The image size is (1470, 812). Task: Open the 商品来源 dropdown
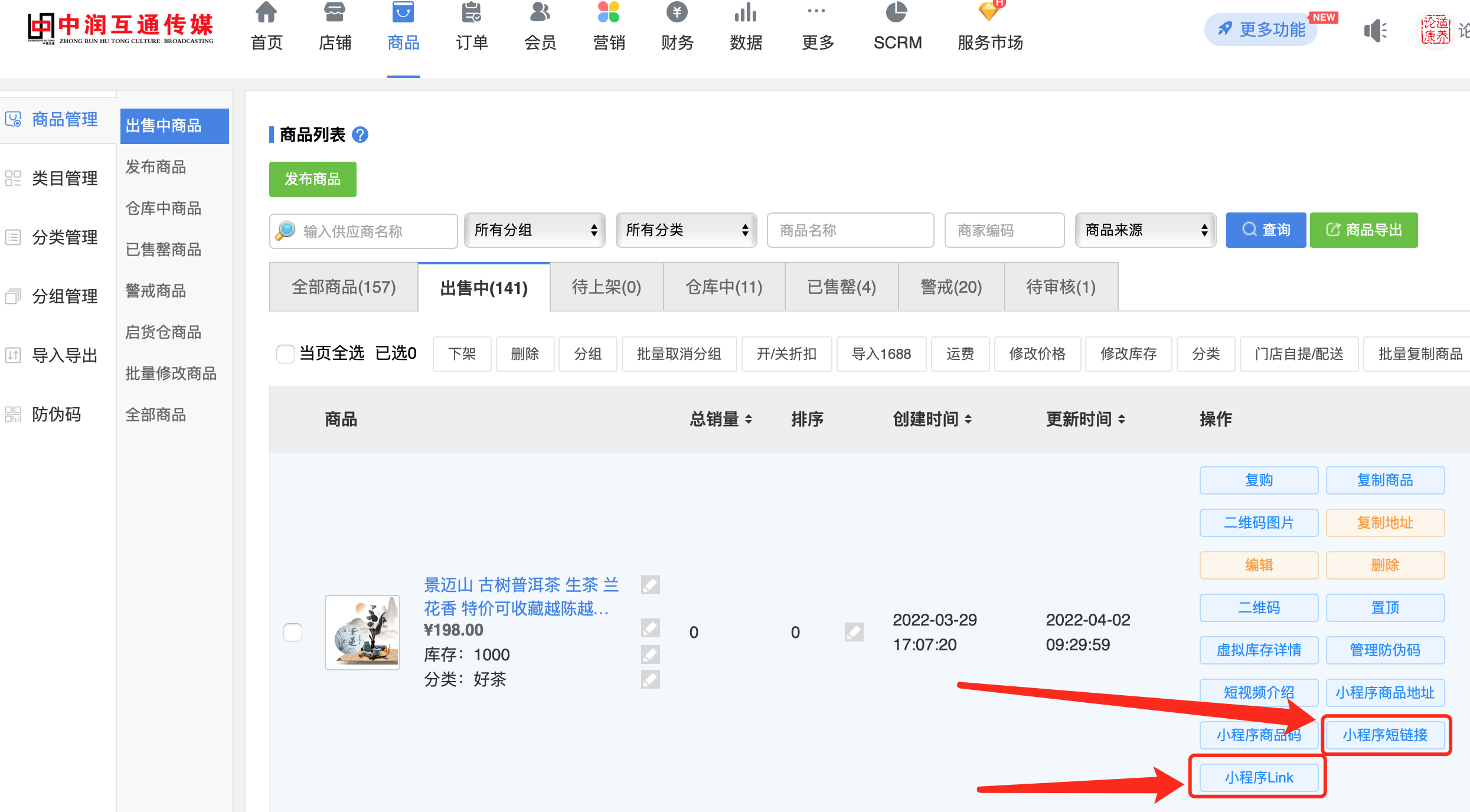[1145, 230]
